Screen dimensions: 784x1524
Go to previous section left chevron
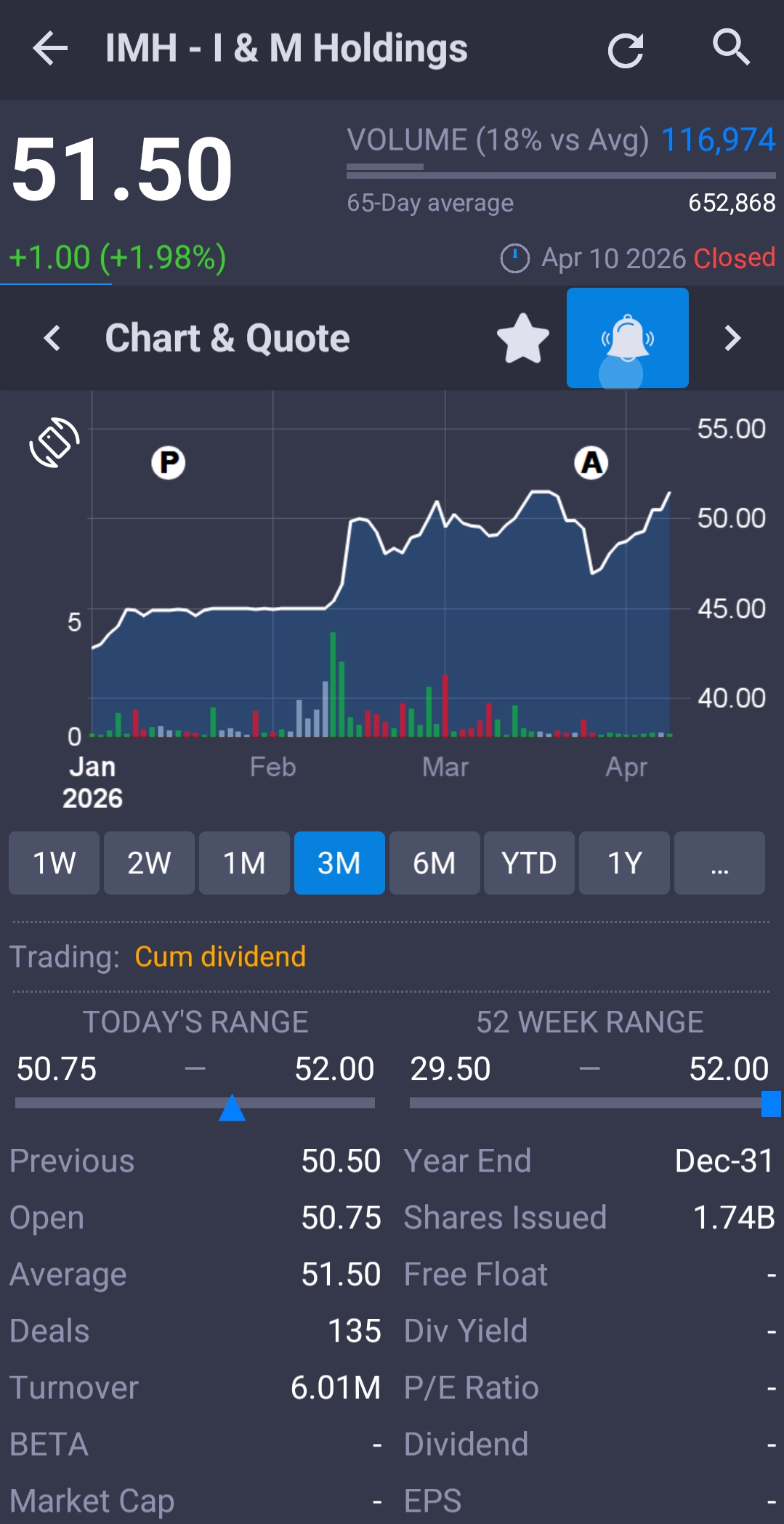click(x=52, y=339)
